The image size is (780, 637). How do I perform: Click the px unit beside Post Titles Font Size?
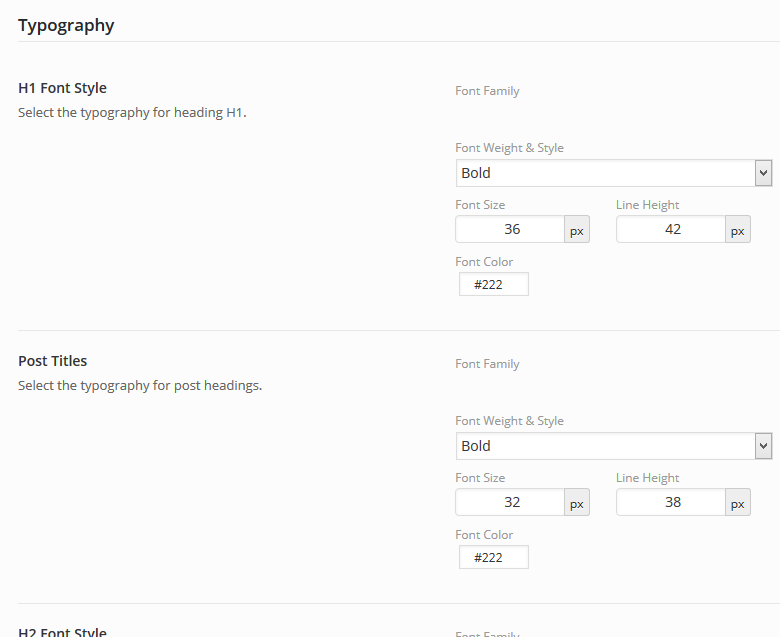click(x=577, y=503)
